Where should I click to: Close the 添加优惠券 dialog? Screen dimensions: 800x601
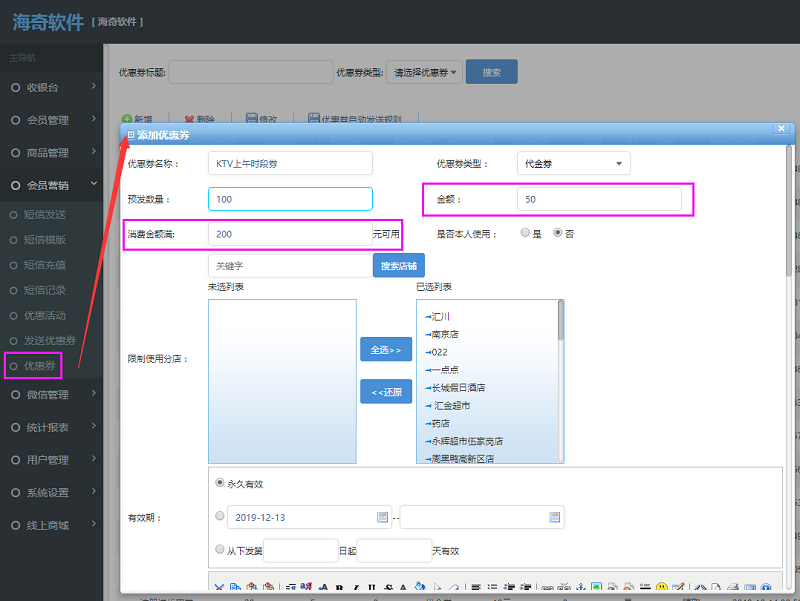[x=780, y=128]
